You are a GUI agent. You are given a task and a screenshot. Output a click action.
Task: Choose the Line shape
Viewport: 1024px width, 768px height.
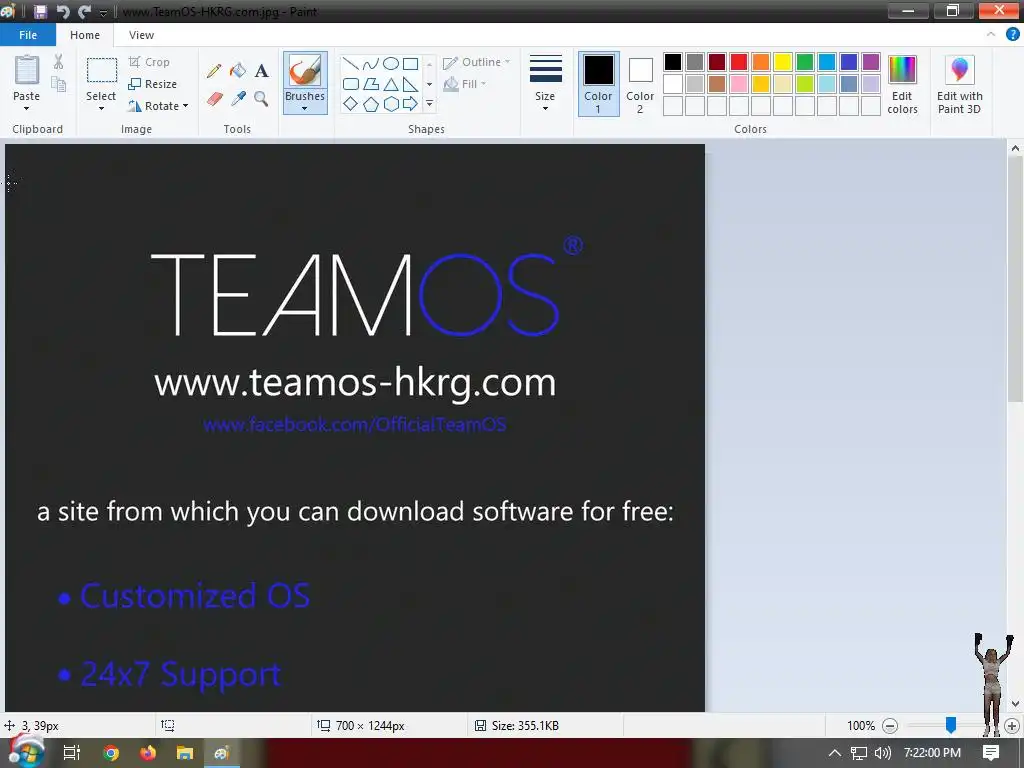pos(351,63)
